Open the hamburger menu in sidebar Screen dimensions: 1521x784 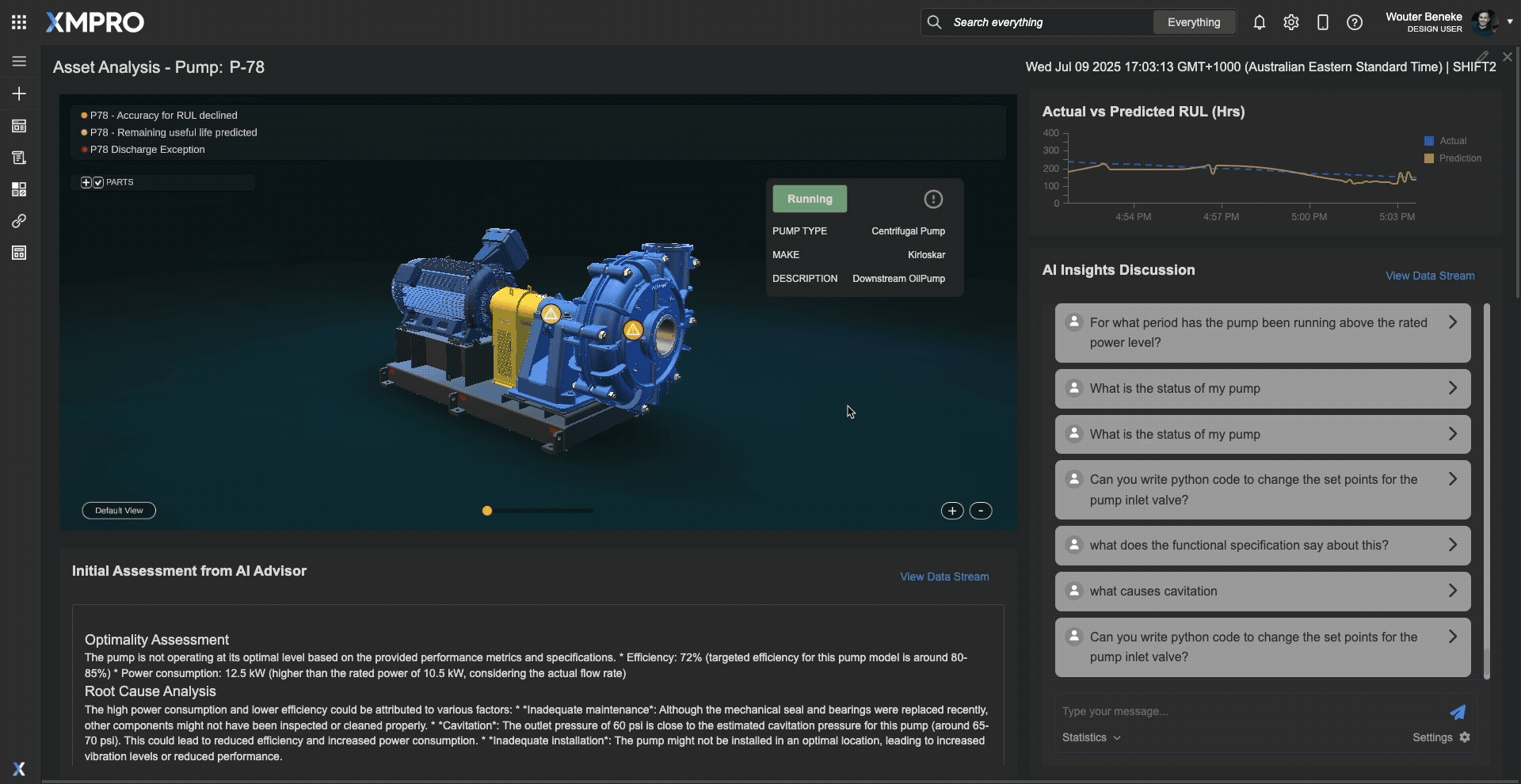click(19, 61)
